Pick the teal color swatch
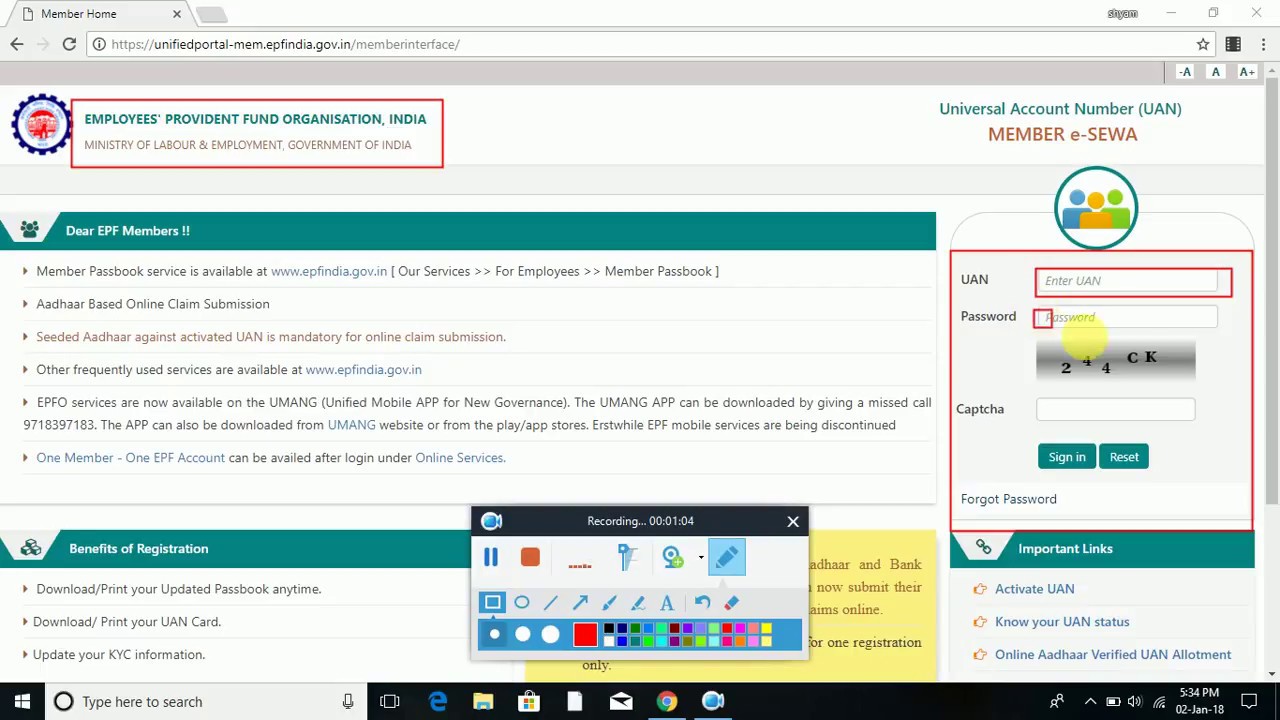 click(635, 641)
